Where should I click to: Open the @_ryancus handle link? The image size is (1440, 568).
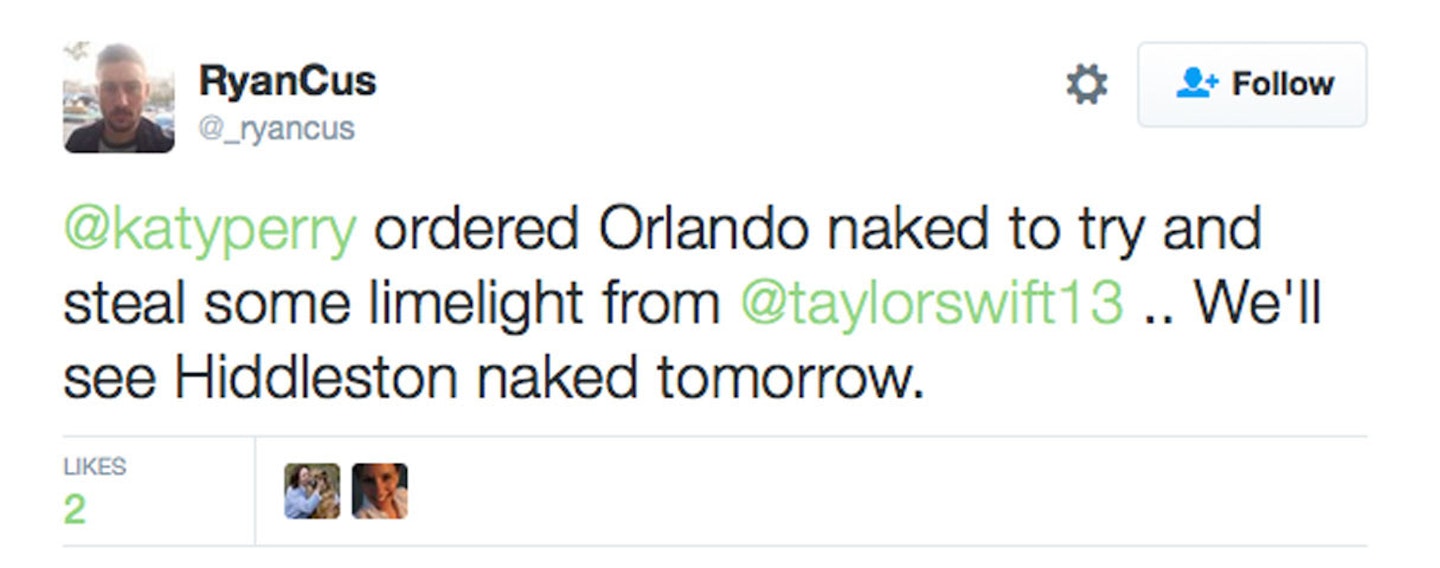point(277,128)
